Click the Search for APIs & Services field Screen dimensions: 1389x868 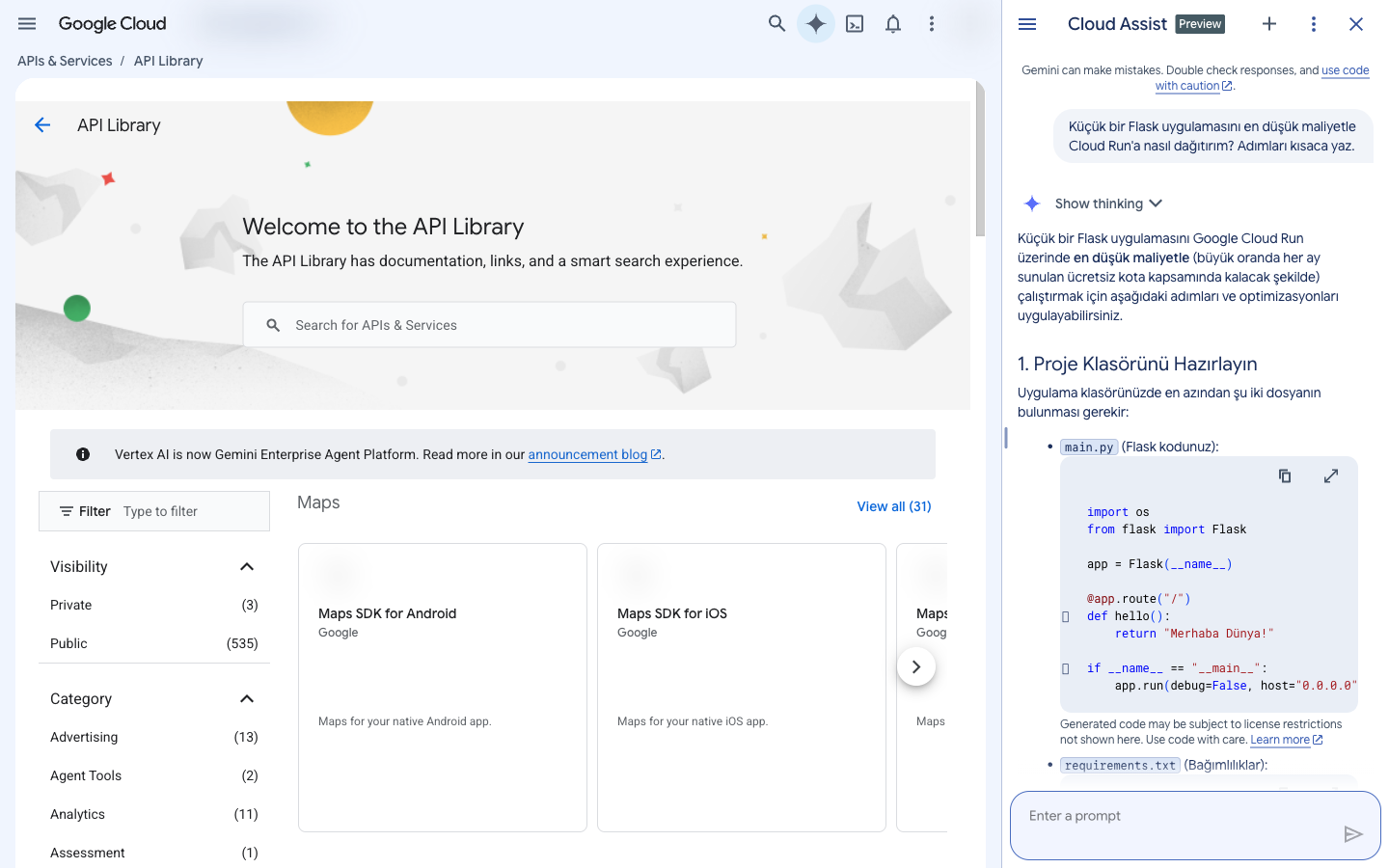tap(490, 325)
